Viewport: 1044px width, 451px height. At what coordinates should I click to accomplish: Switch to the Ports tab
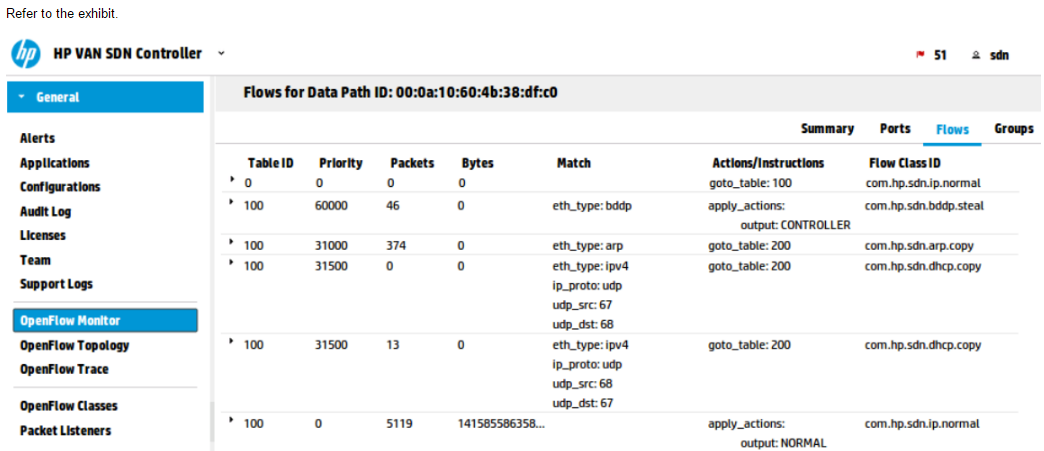pos(895,129)
